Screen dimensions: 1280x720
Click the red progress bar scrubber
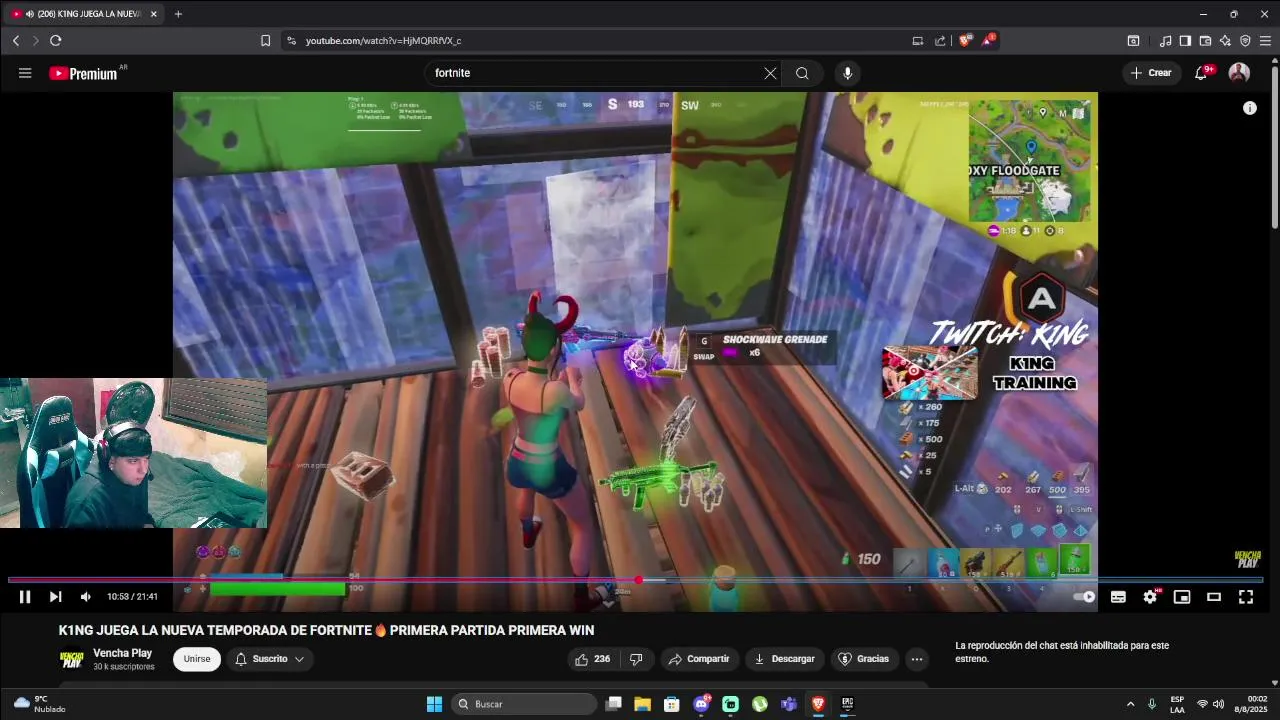638,579
